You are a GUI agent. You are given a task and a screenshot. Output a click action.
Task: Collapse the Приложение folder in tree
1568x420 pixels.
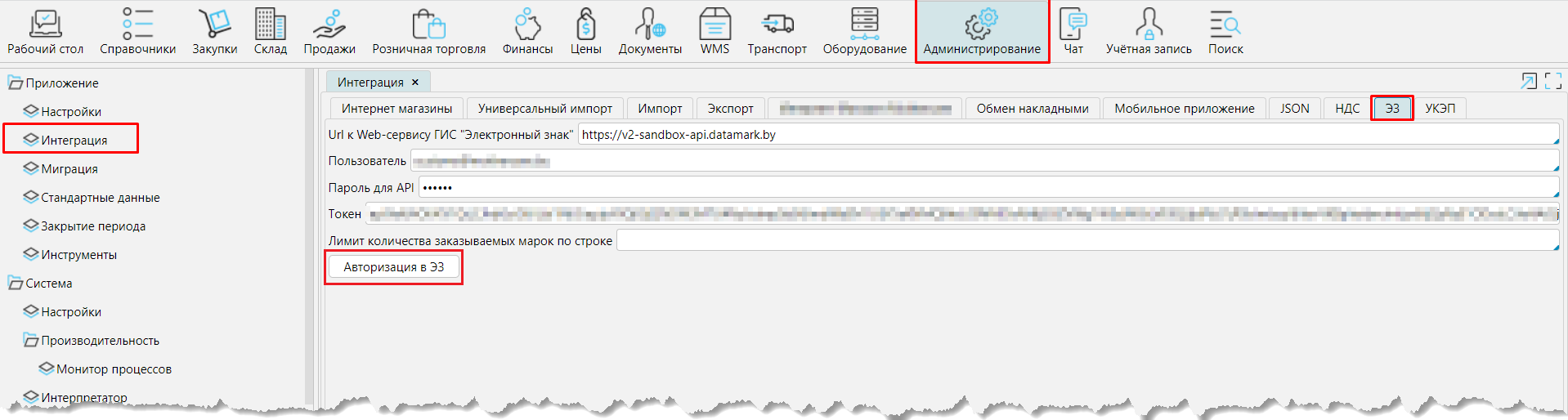tap(15, 83)
